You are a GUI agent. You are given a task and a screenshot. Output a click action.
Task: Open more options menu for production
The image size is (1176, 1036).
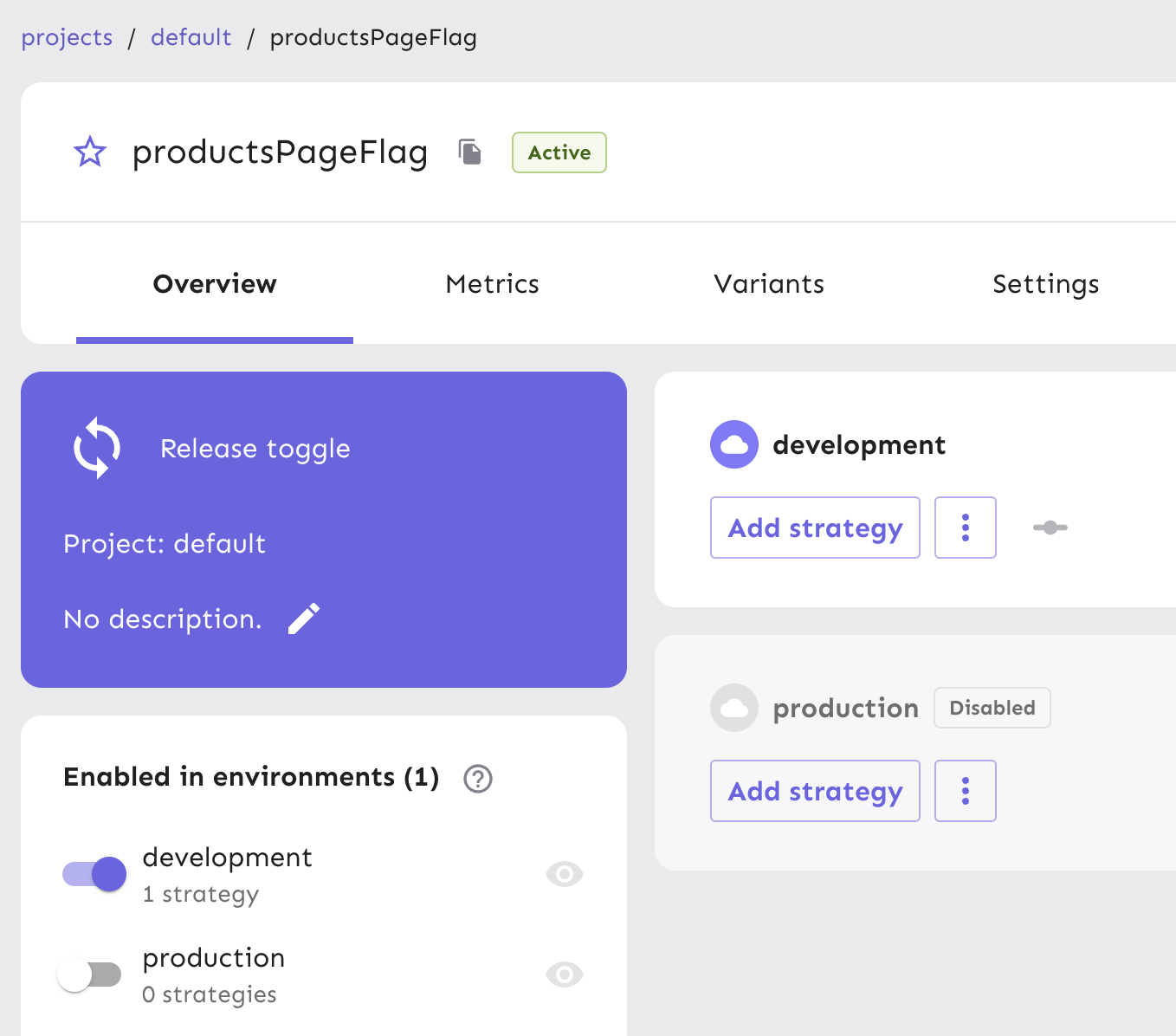click(x=966, y=791)
